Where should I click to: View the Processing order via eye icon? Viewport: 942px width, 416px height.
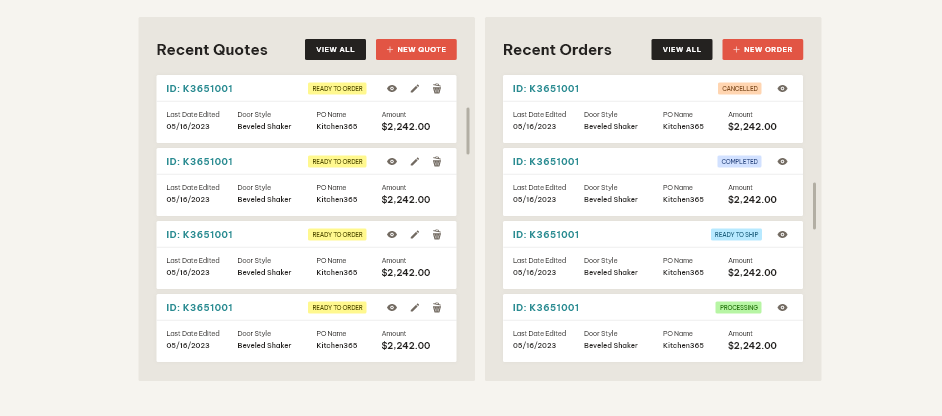pos(782,308)
